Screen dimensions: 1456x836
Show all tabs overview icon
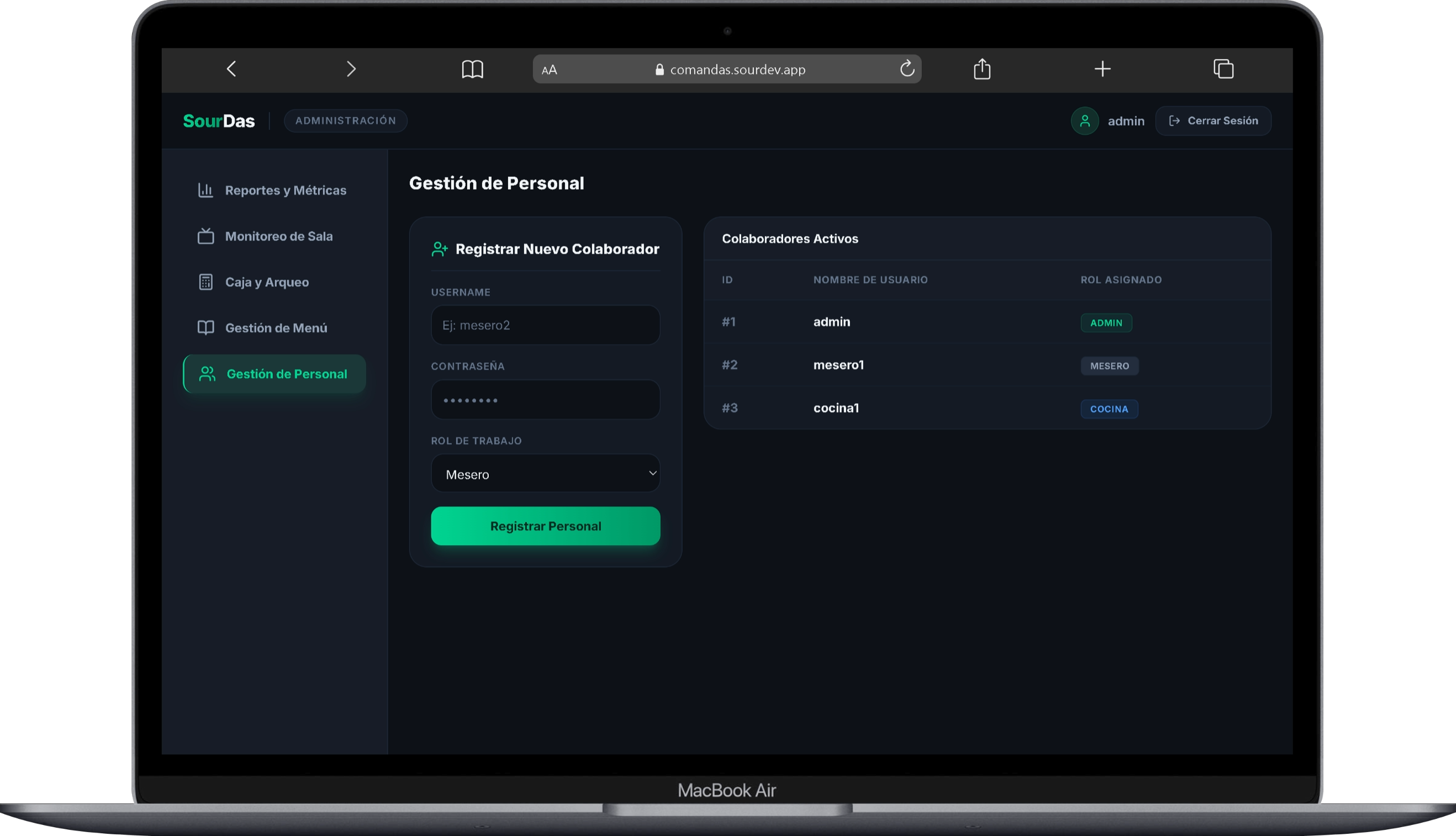coord(1223,69)
